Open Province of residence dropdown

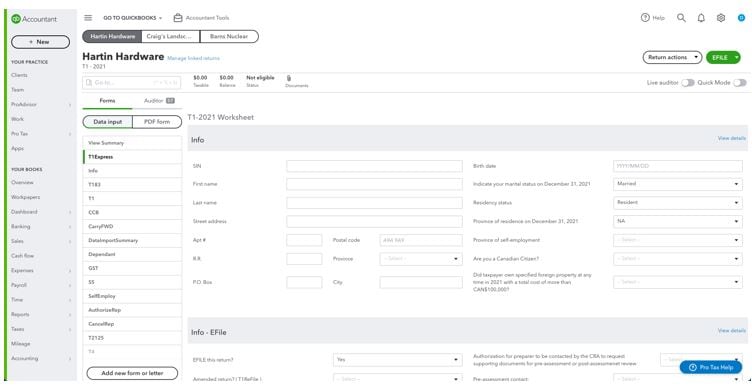point(678,221)
